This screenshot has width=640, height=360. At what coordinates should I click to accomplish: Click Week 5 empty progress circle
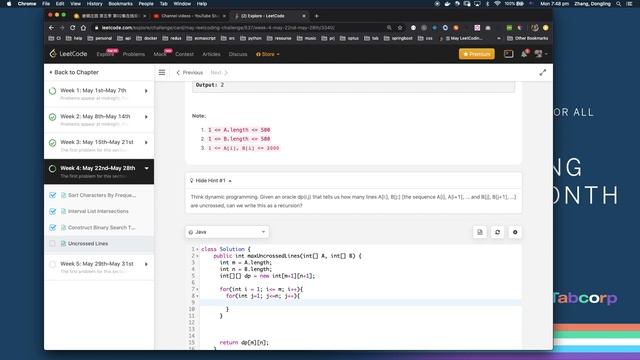[x=52, y=264]
